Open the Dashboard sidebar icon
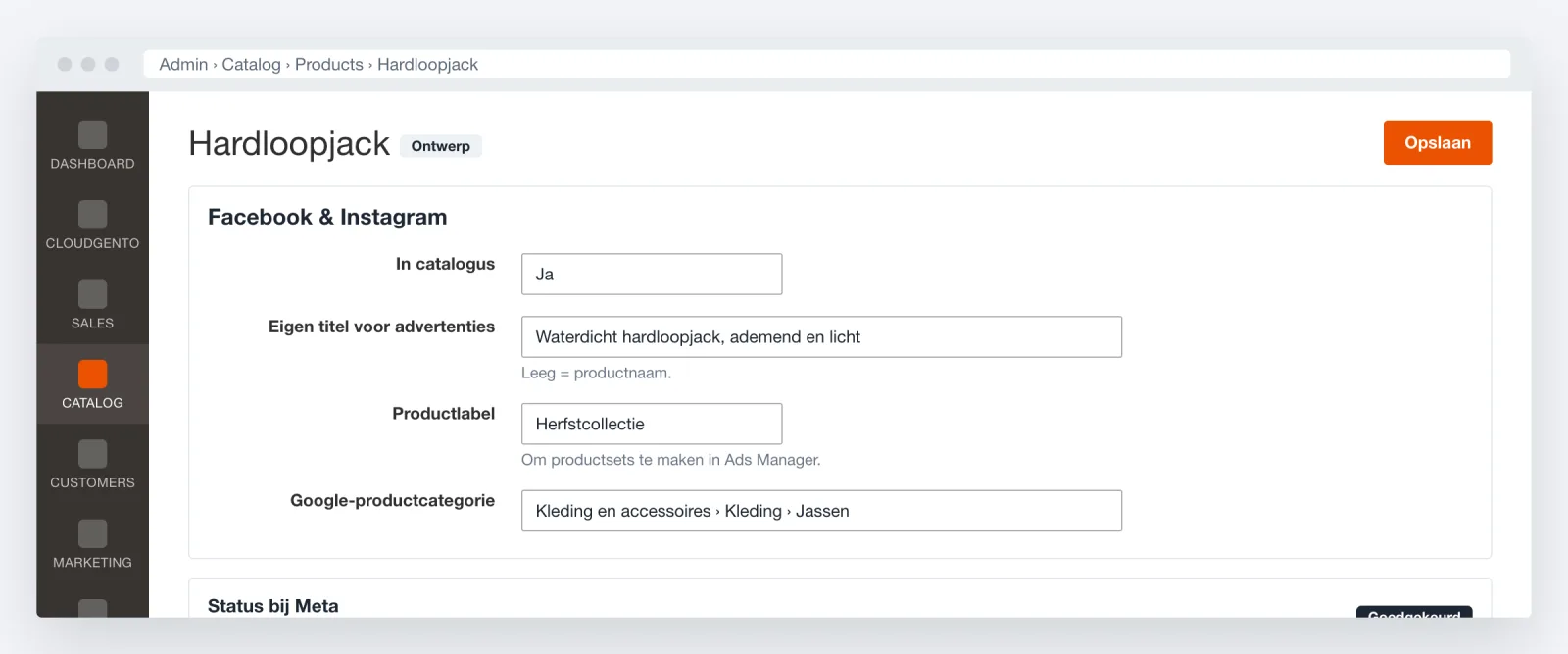The image size is (1568, 654). (x=92, y=134)
